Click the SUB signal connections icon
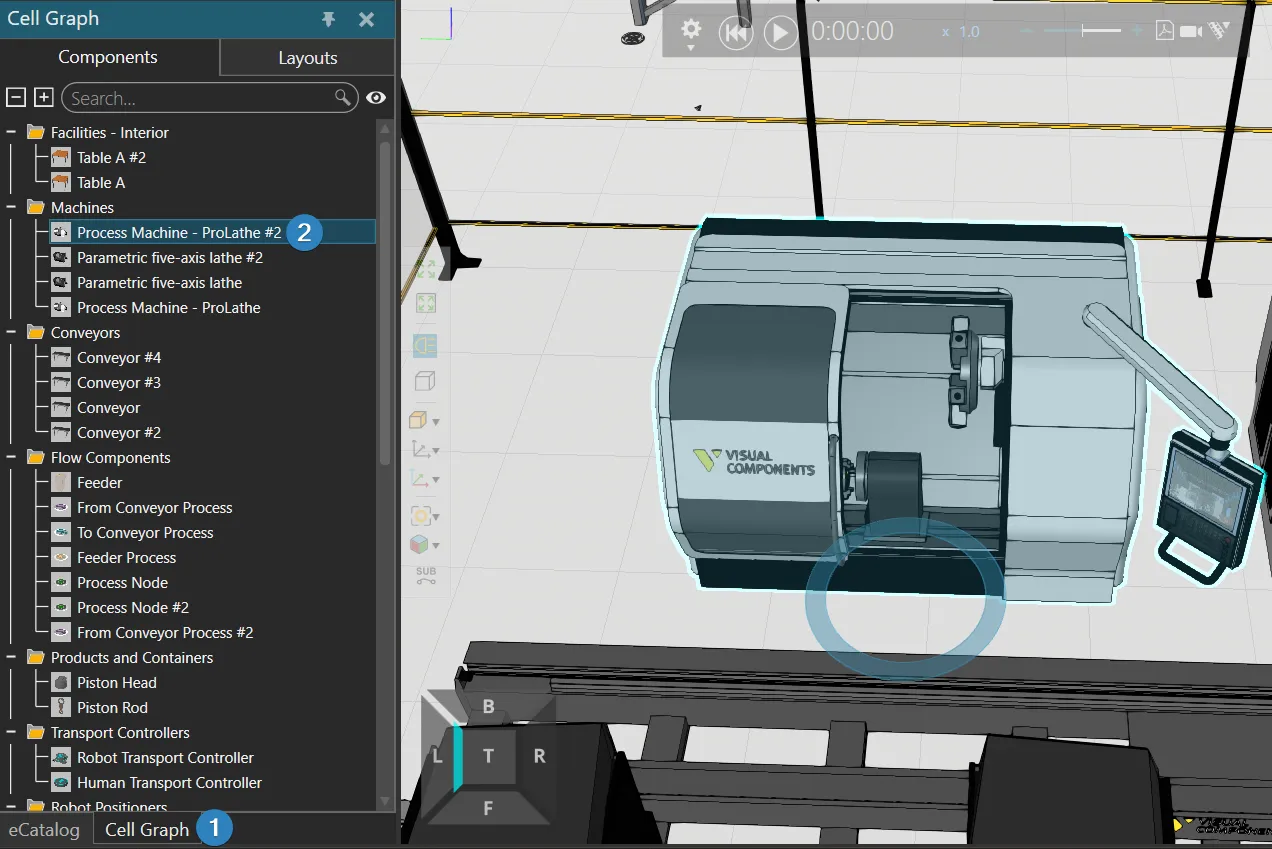The image size is (1272, 849). [426, 576]
